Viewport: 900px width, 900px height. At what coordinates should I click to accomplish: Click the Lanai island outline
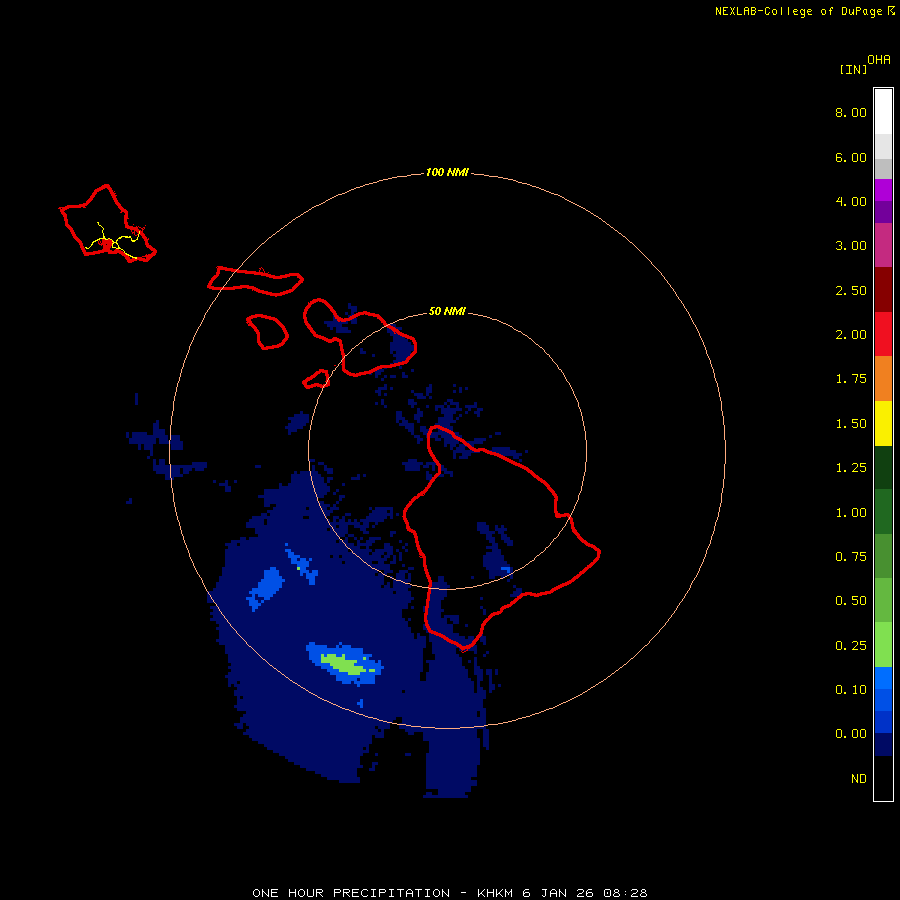(x=267, y=331)
